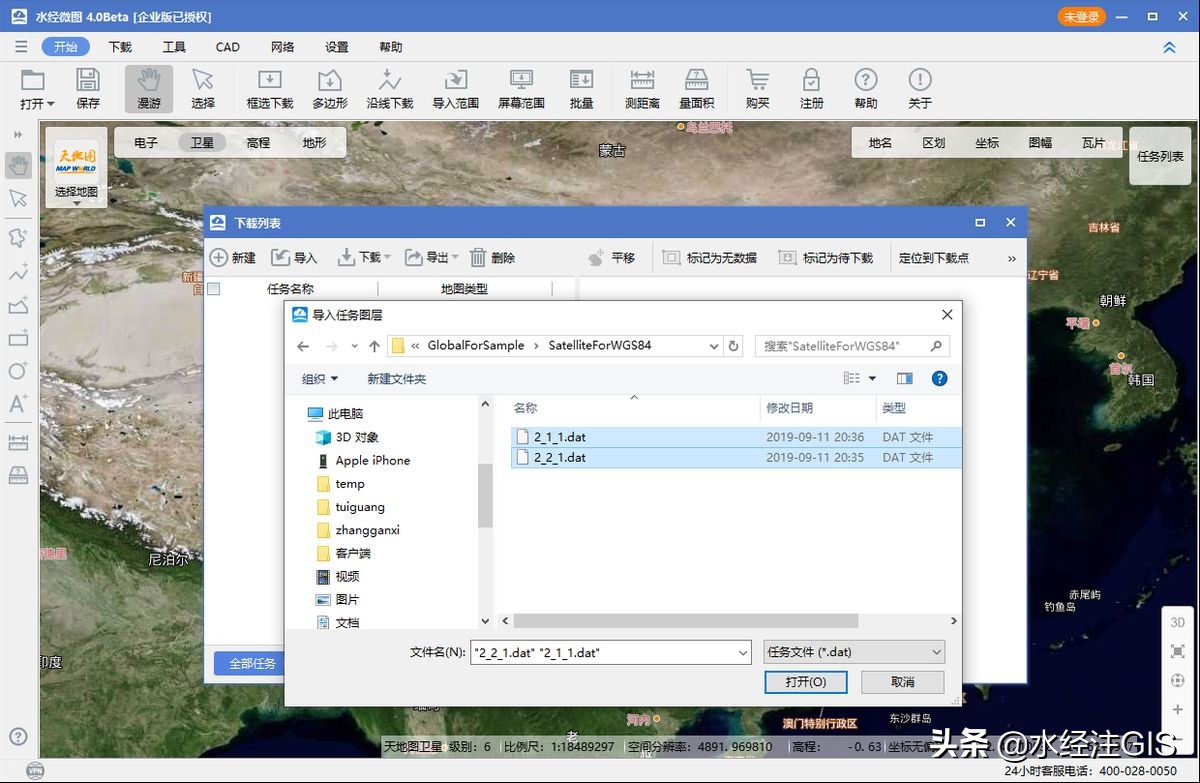Viewport: 1200px width, 783px height.
Task: Open the CAD menu tab
Action: point(228,47)
